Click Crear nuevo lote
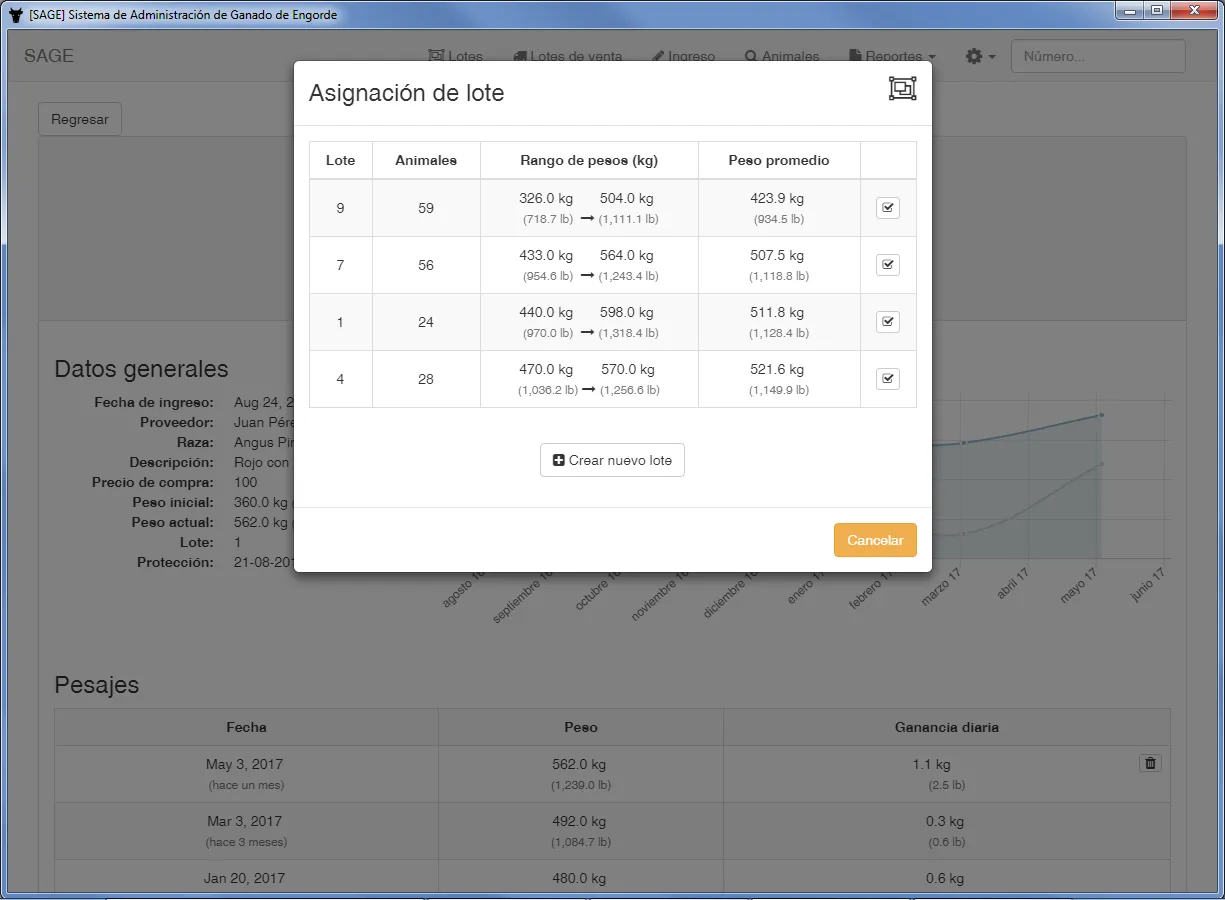This screenshot has height=900, width=1225. [x=612, y=460]
